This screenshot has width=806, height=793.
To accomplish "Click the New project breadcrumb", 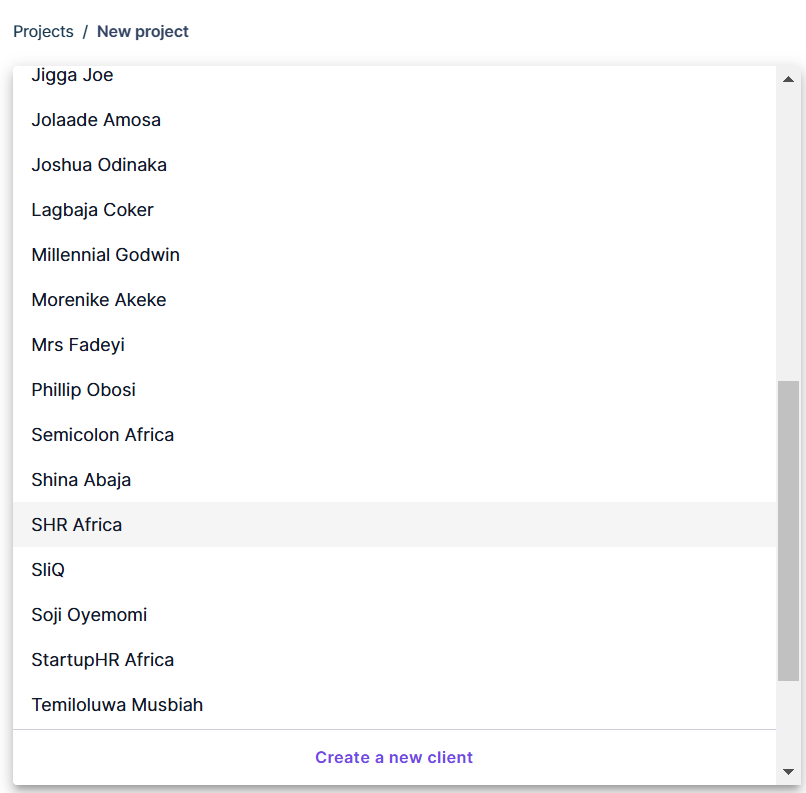I will coord(142,31).
